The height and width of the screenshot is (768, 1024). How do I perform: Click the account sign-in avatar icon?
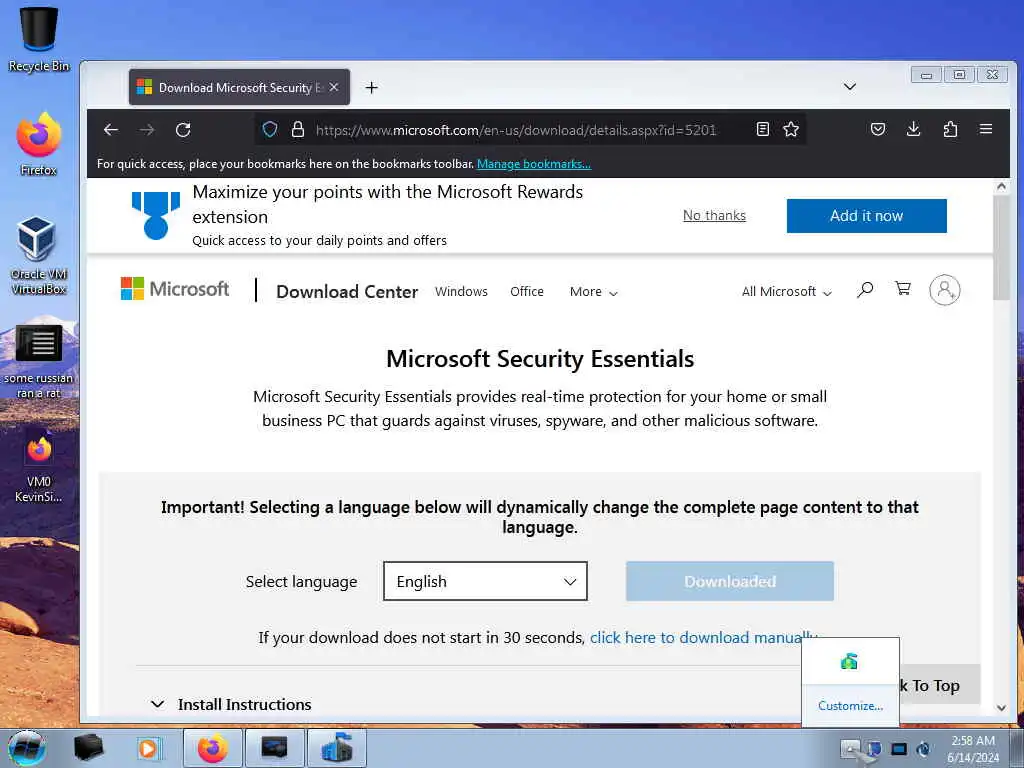pos(944,290)
